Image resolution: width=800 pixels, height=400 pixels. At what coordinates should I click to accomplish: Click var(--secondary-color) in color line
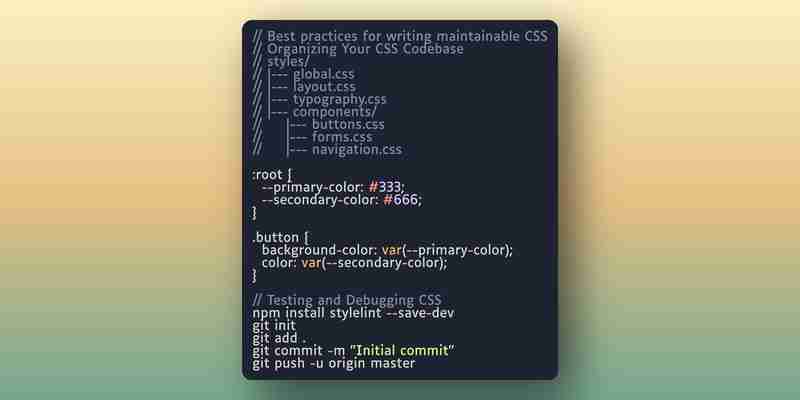(x=372, y=263)
